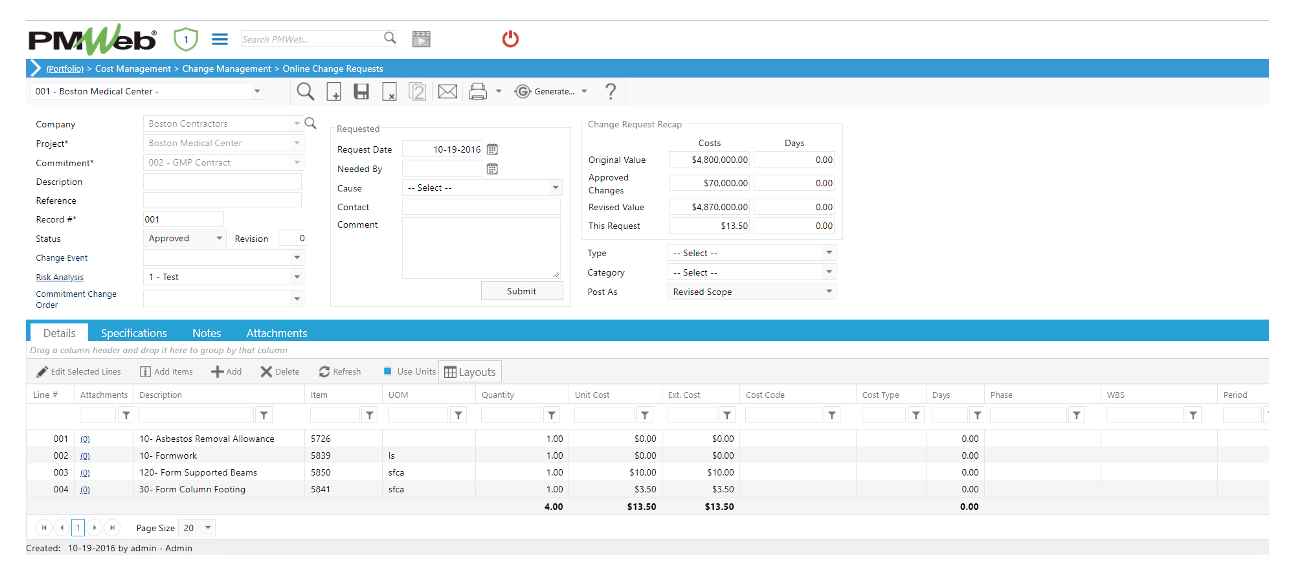Open the Risk Analysis link label
This screenshot has width=1302, height=574.
(60, 277)
